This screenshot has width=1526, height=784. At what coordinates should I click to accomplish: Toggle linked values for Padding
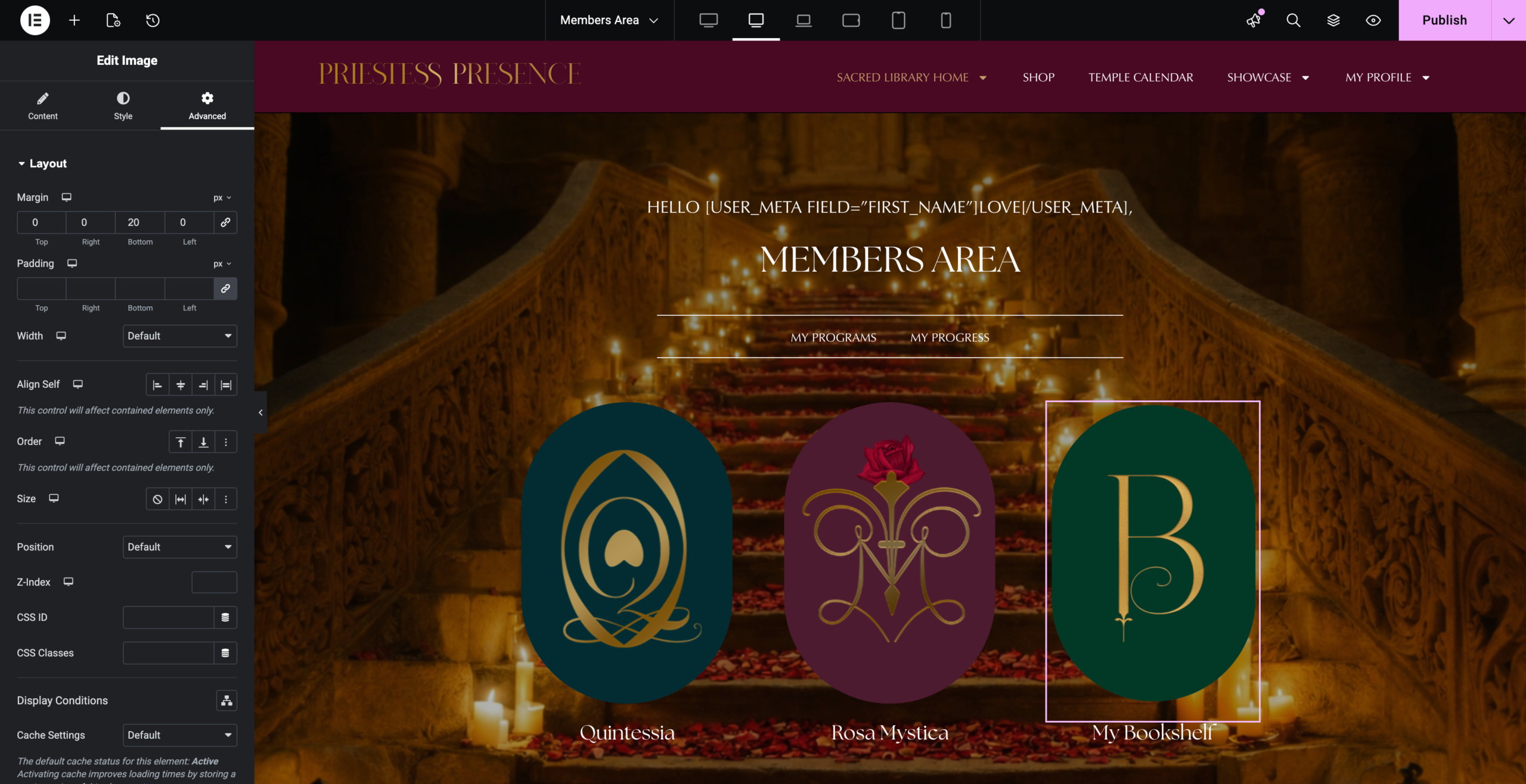pyautogui.click(x=225, y=288)
